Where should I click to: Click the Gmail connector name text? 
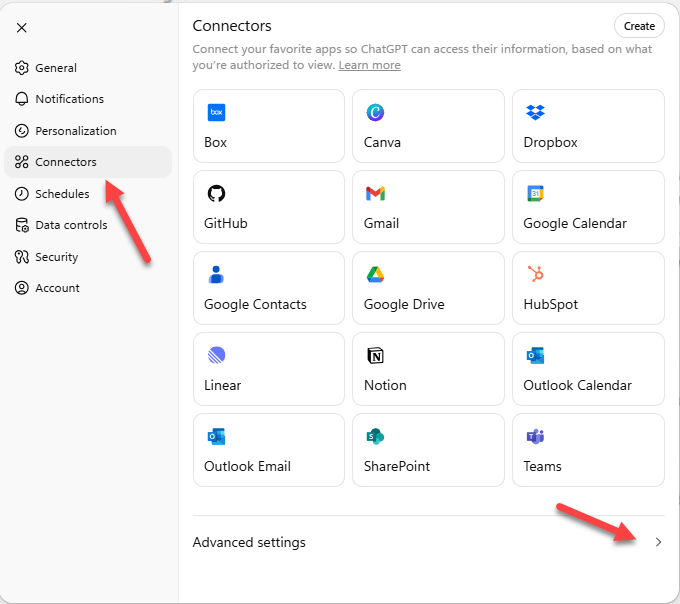pyautogui.click(x=381, y=223)
